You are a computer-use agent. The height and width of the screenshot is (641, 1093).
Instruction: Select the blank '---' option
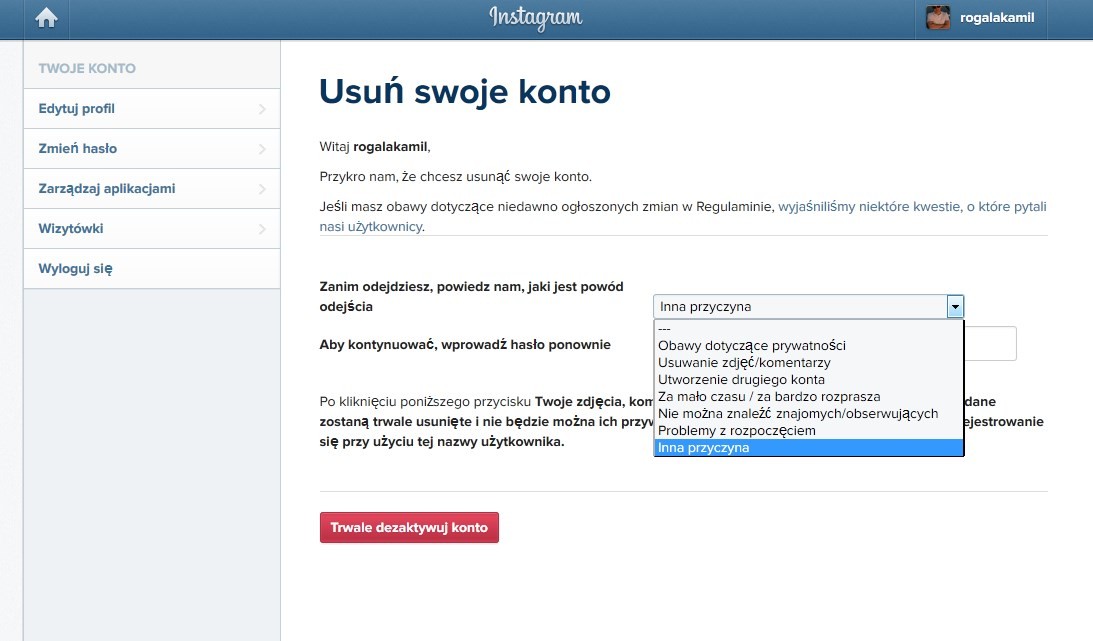[809, 329]
